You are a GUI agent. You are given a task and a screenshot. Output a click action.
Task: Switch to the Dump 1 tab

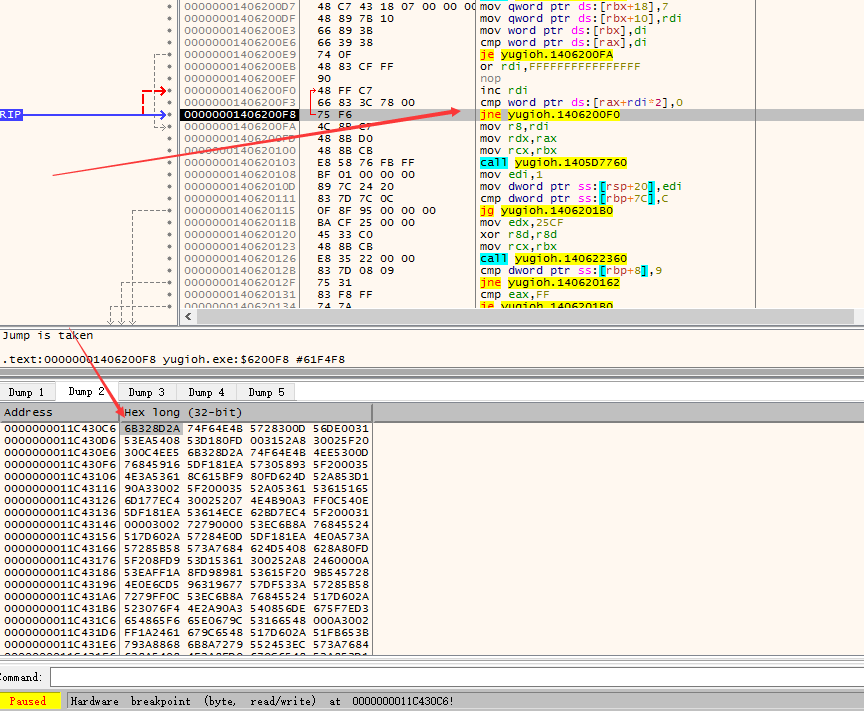pos(26,392)
